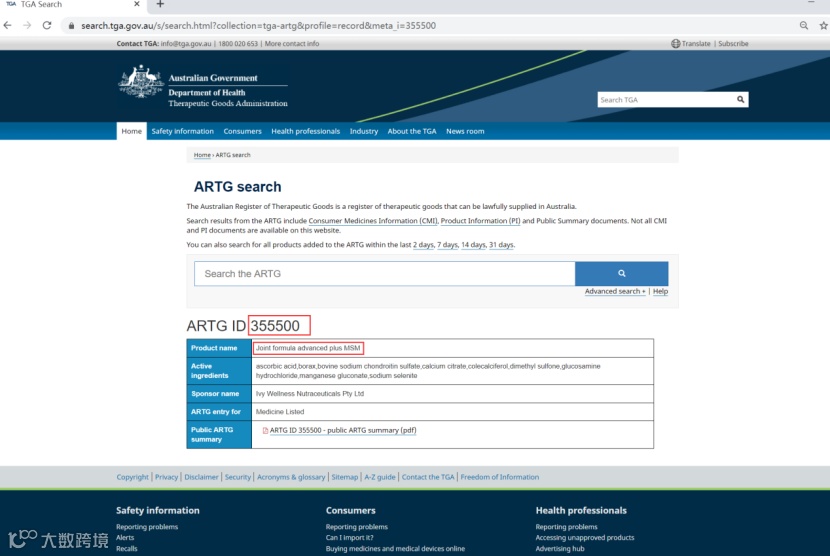Image resolution: width=830 pixels, height=556 pixels.
Task: Open Reporting problems under Consumers
Action: [x=357, y=527]
